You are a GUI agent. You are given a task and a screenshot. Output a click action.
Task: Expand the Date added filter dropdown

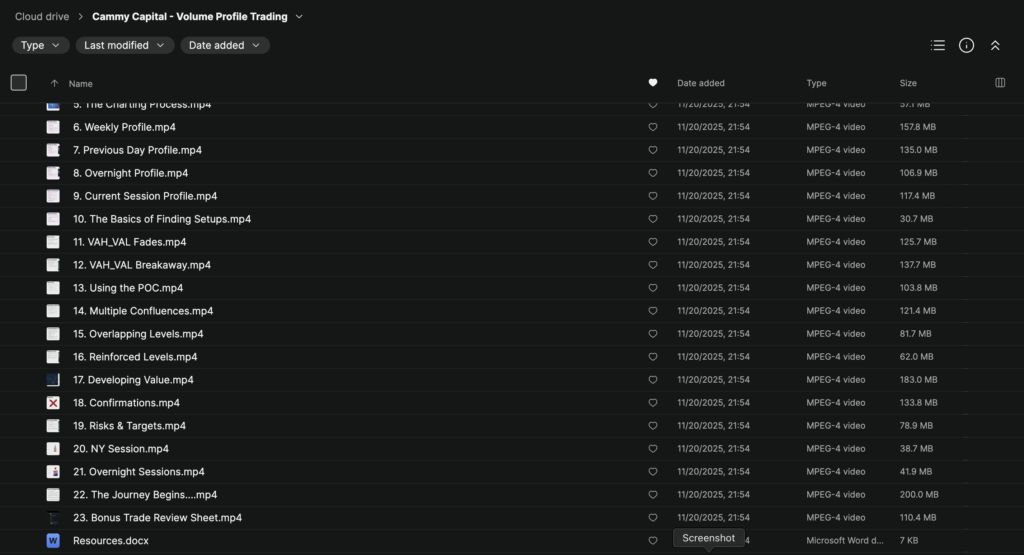click(224, 45)
